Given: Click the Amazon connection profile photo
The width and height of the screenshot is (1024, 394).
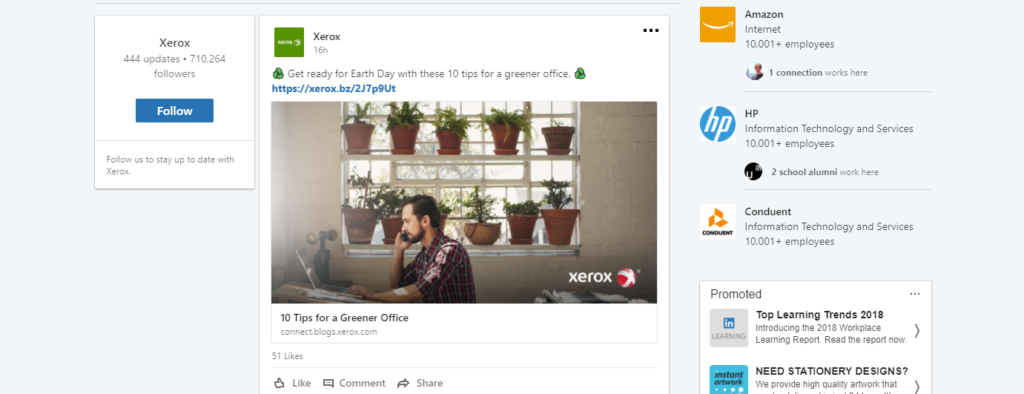Looking at the screenshot, I should [754, 72].
